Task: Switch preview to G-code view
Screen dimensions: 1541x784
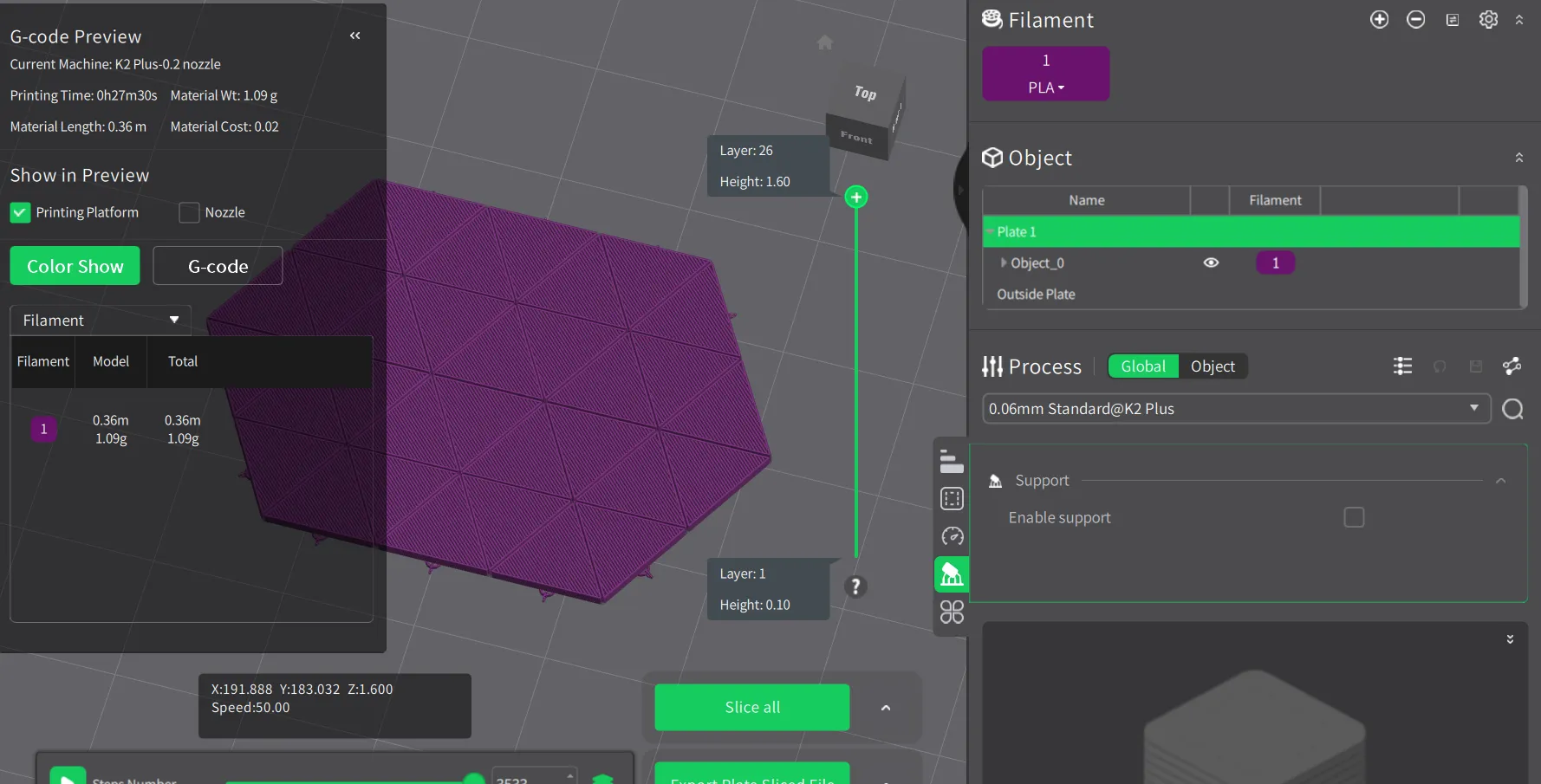Action: coord(218,266)
